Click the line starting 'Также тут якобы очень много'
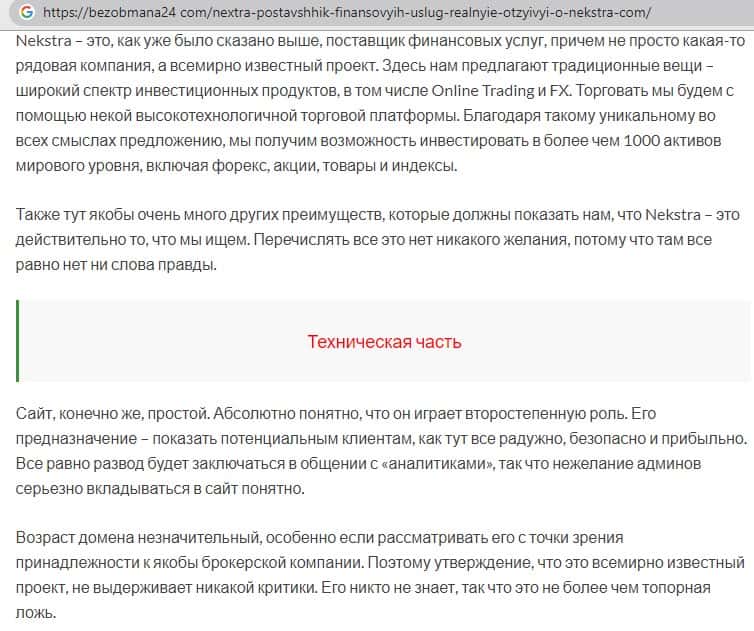 (x=377, y=215)
